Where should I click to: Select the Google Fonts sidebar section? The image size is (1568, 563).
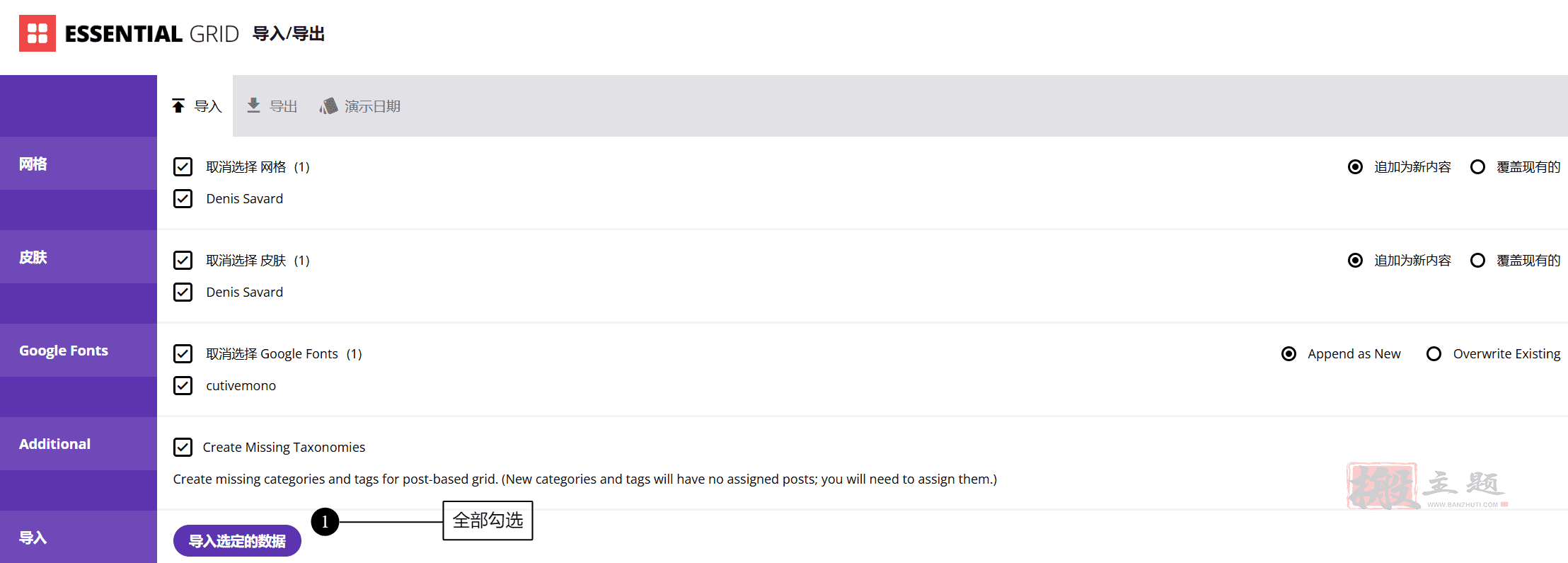coord(79,351)
